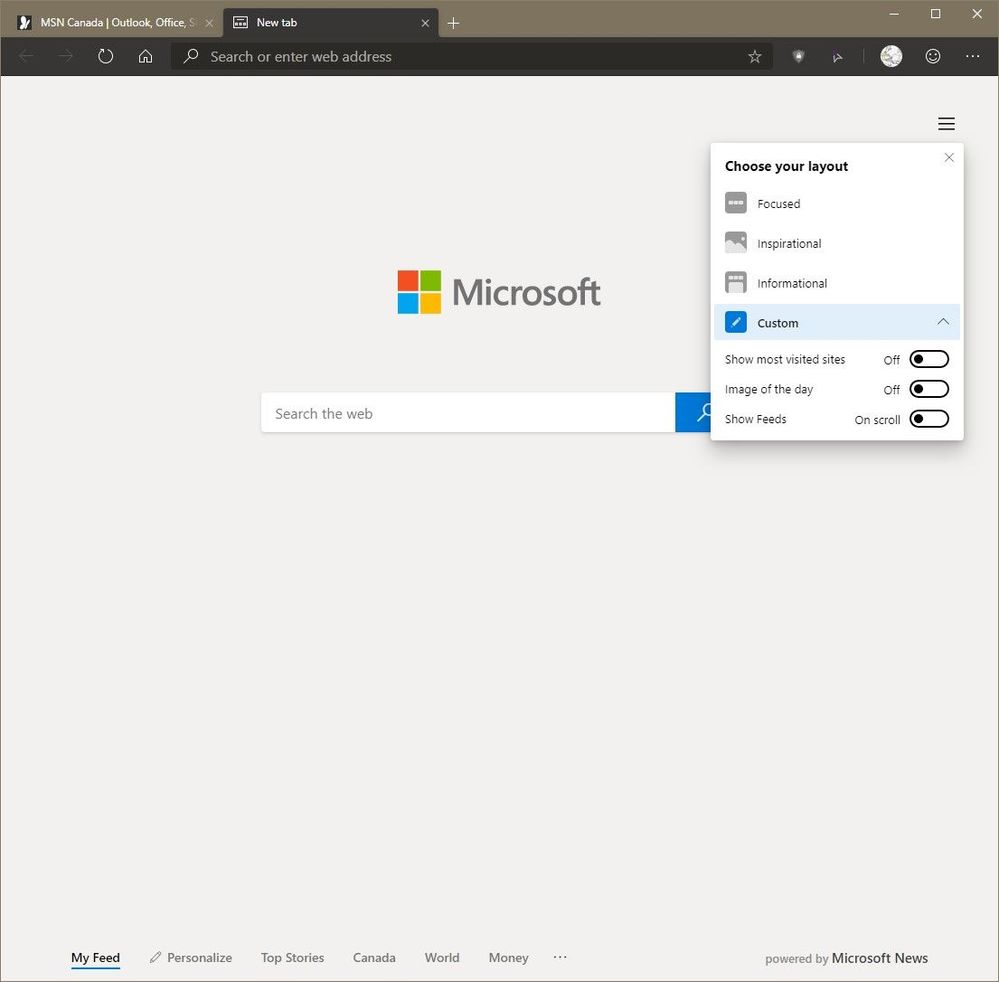
Task: Click the Microsoft News link
Action: (880, 958)
